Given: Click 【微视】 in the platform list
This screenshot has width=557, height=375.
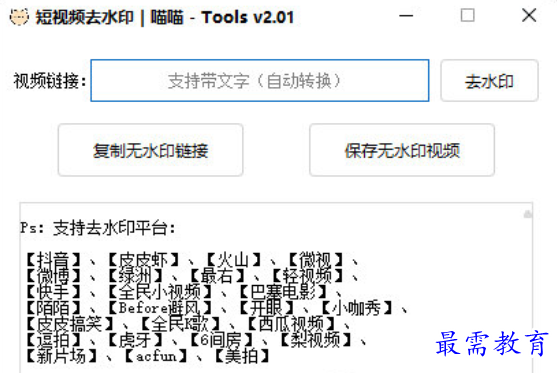Looking at the screenshot, I should [315, 260].
